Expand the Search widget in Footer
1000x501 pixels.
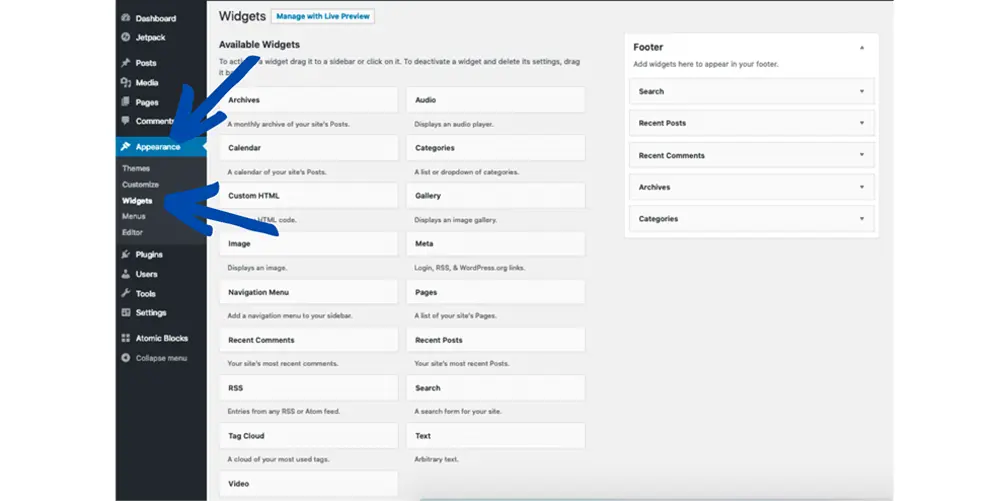pos(862,91)
